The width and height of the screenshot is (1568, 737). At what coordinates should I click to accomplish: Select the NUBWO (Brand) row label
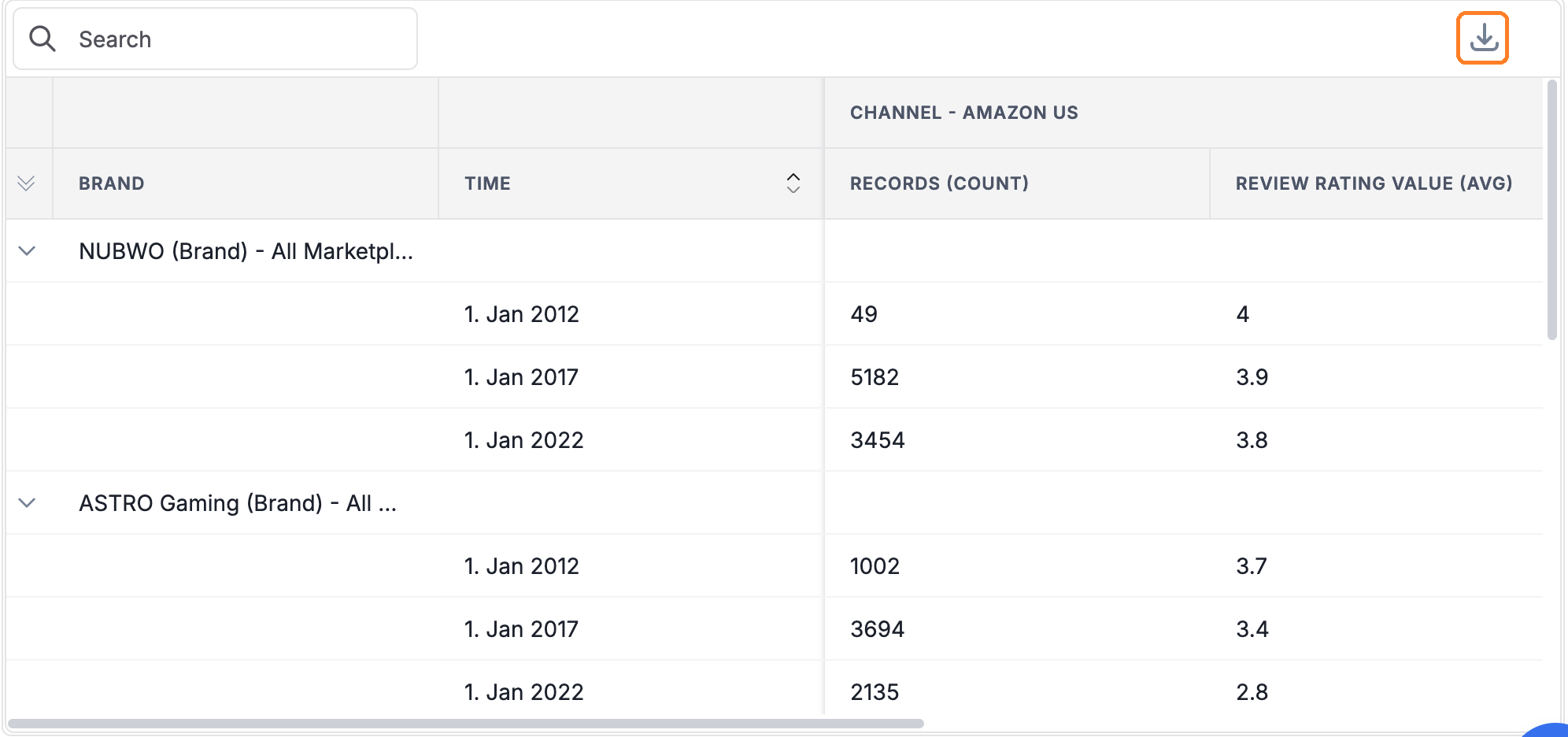click(x=246, y=251)
